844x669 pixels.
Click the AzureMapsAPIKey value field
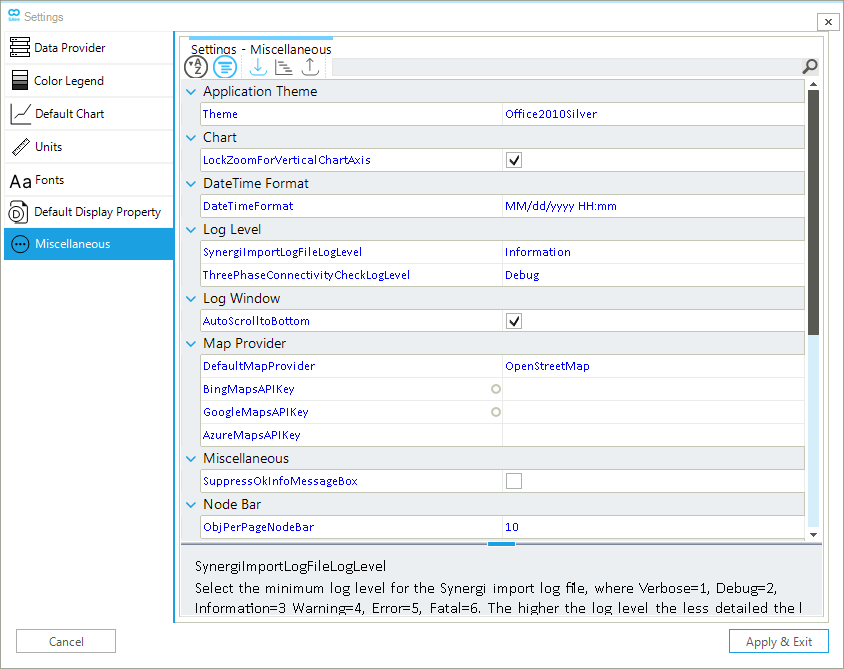(x=653, y=435)
